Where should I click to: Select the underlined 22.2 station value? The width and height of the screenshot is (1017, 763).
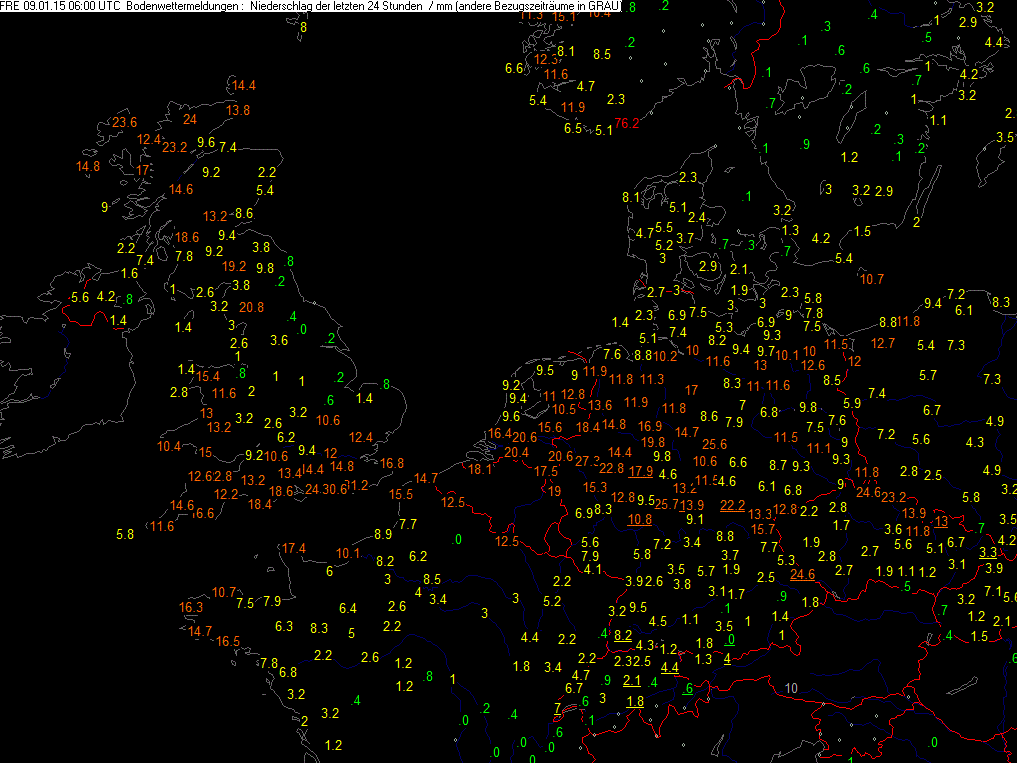(x=732, y=505)
